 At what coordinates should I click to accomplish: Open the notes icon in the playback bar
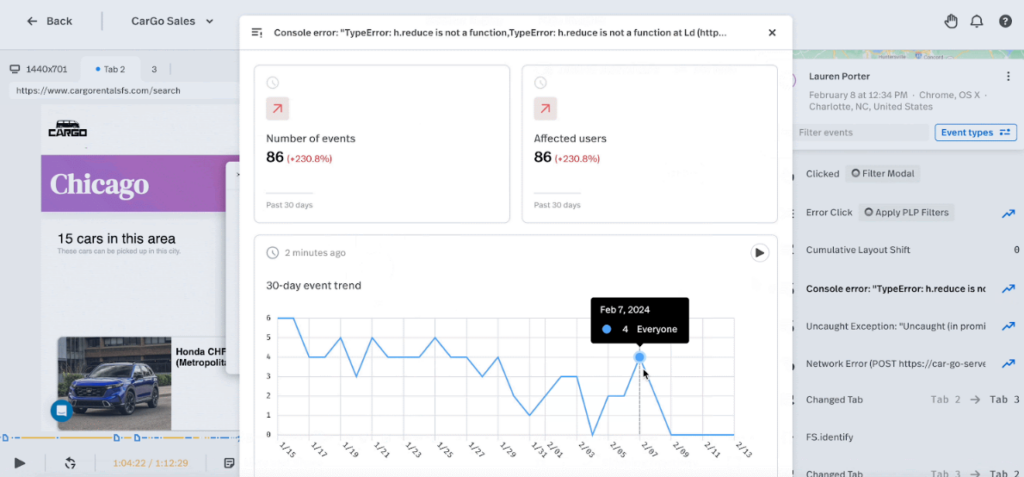(x=229, y=463)
